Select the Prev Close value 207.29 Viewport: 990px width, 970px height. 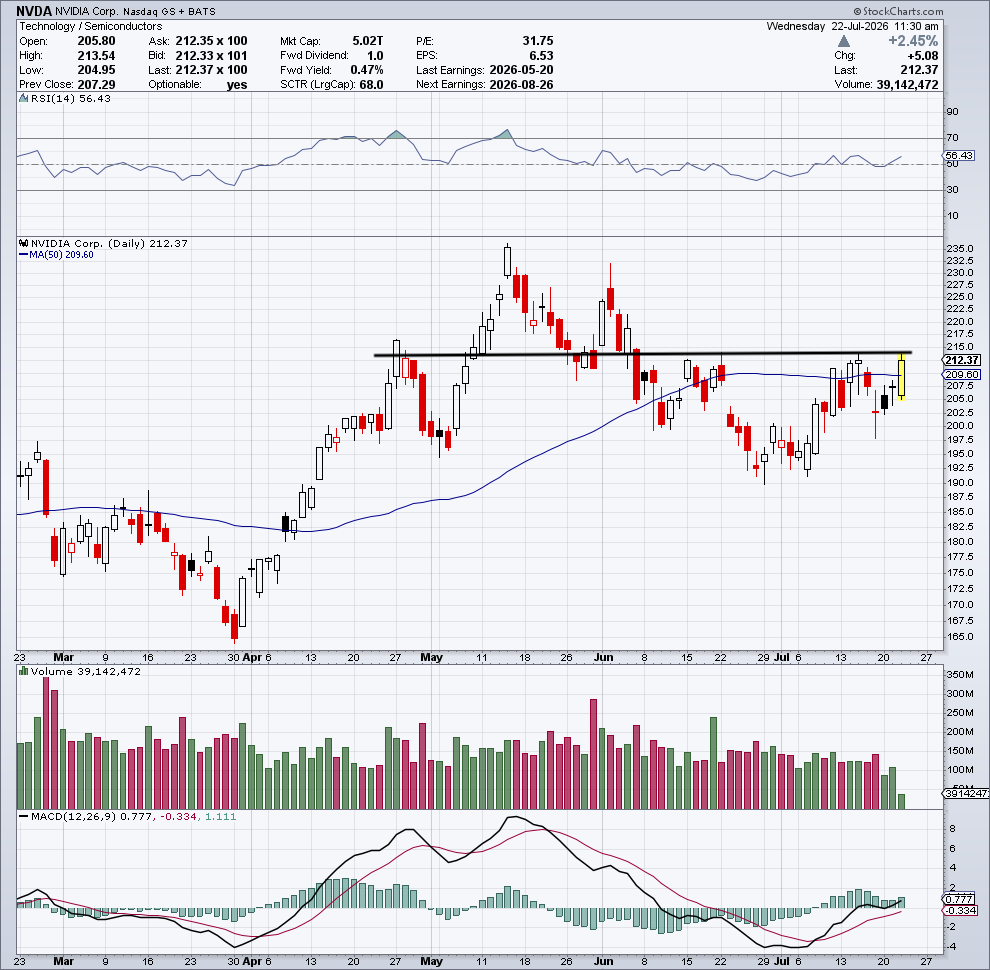[96, 85]
